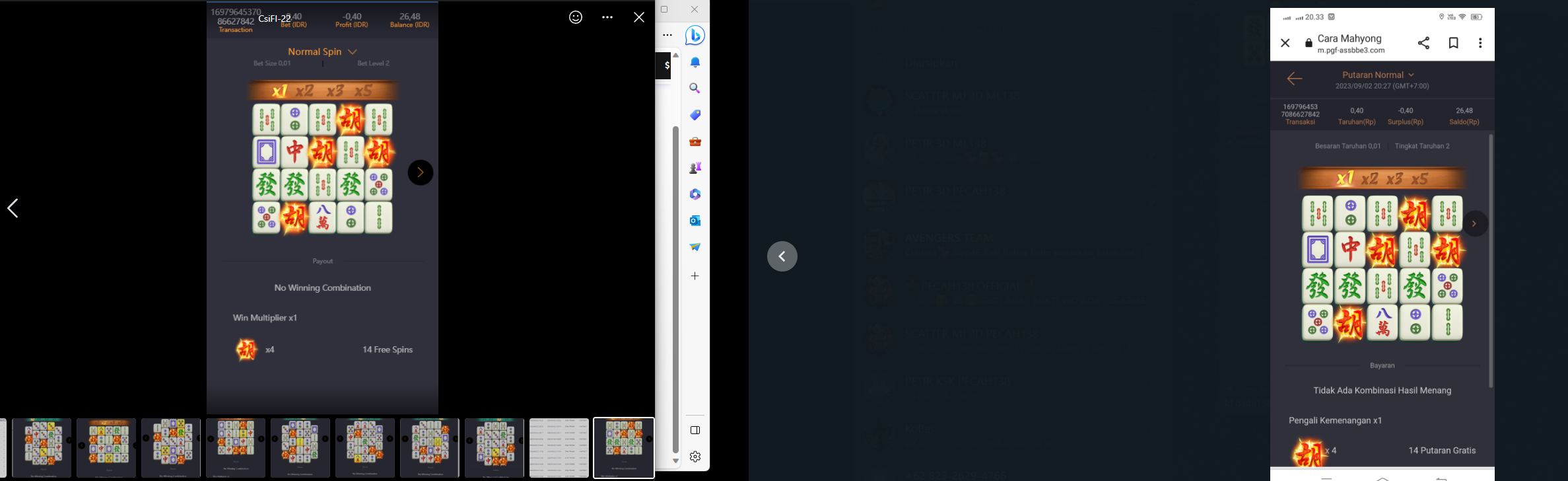
Task: Open the notifications bell in the Edge sidebar
Action: point(695,62)
